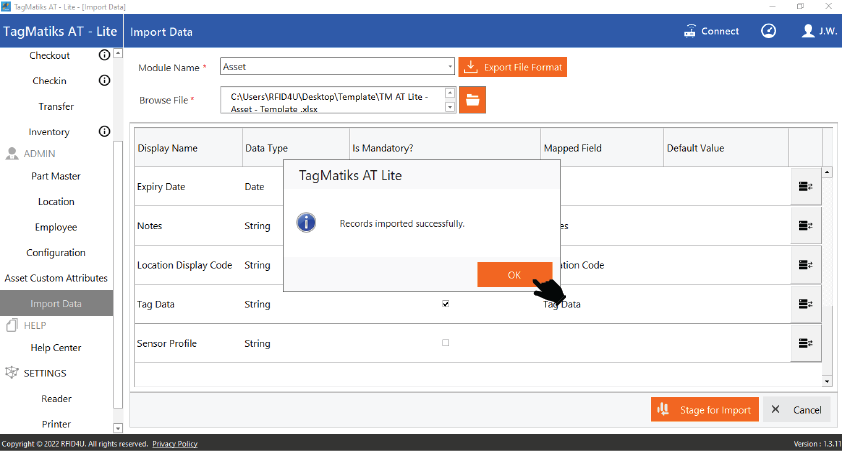Open Part Master in the sidebar
842x451 pixels.
pyautogui.click(x=56, y=176)
